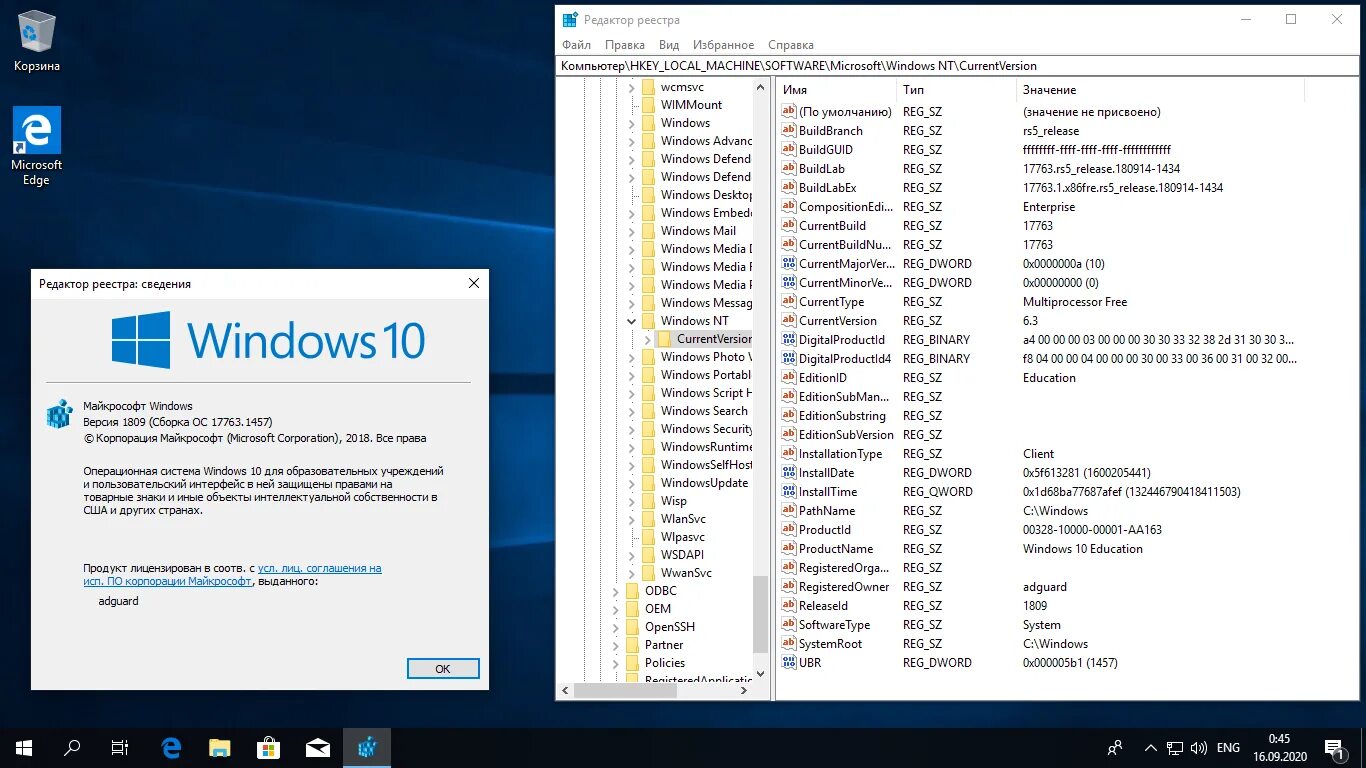Open the Файл menu
The image size is (1366, 768).
pos(576,45)
